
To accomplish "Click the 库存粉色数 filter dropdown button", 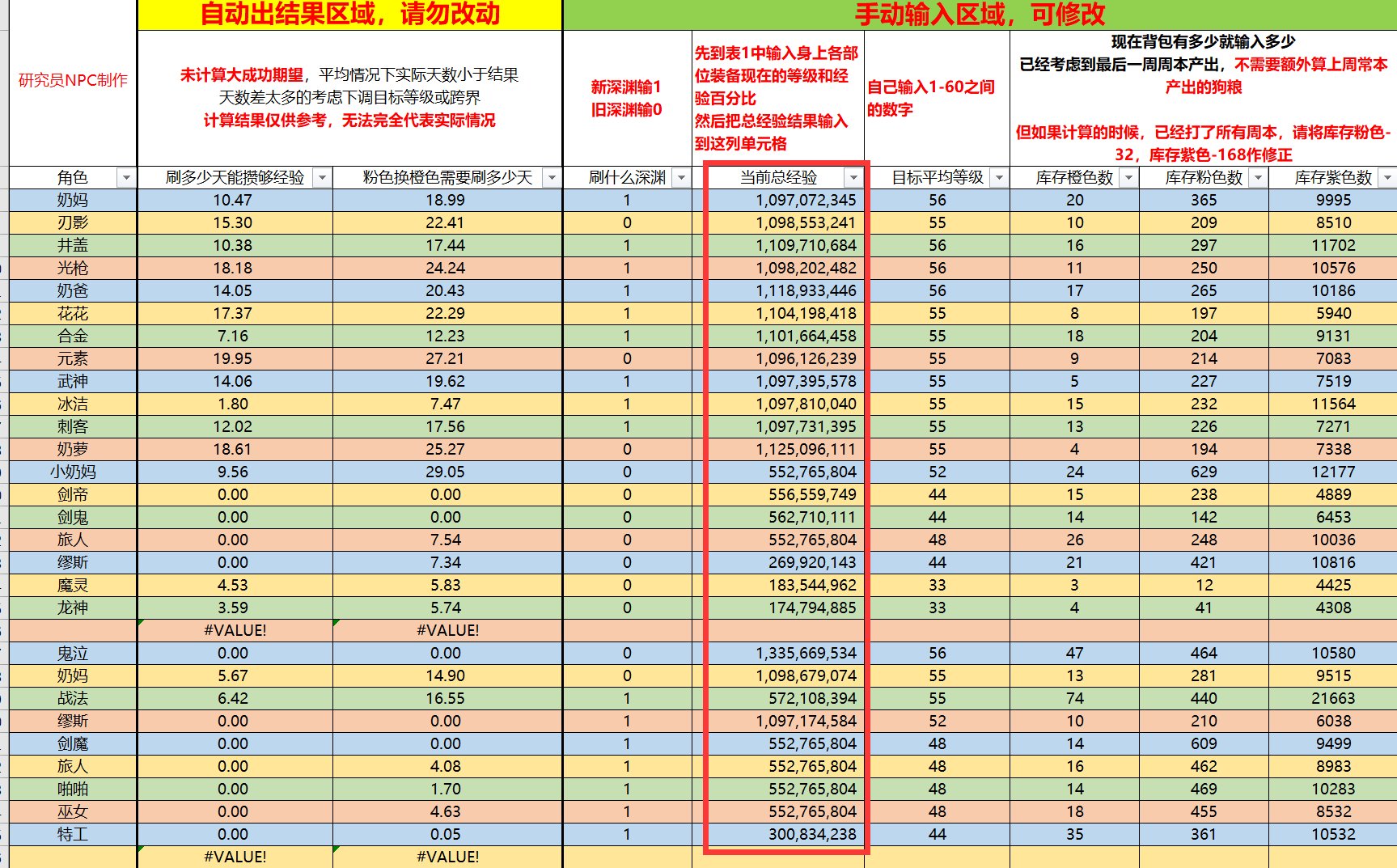I will click(1258, 178).
